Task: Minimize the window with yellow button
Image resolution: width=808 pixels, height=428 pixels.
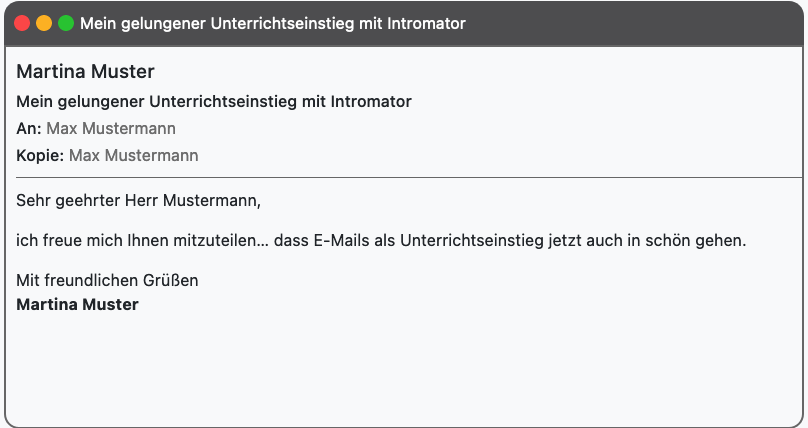Action: [x=44, y=23]
